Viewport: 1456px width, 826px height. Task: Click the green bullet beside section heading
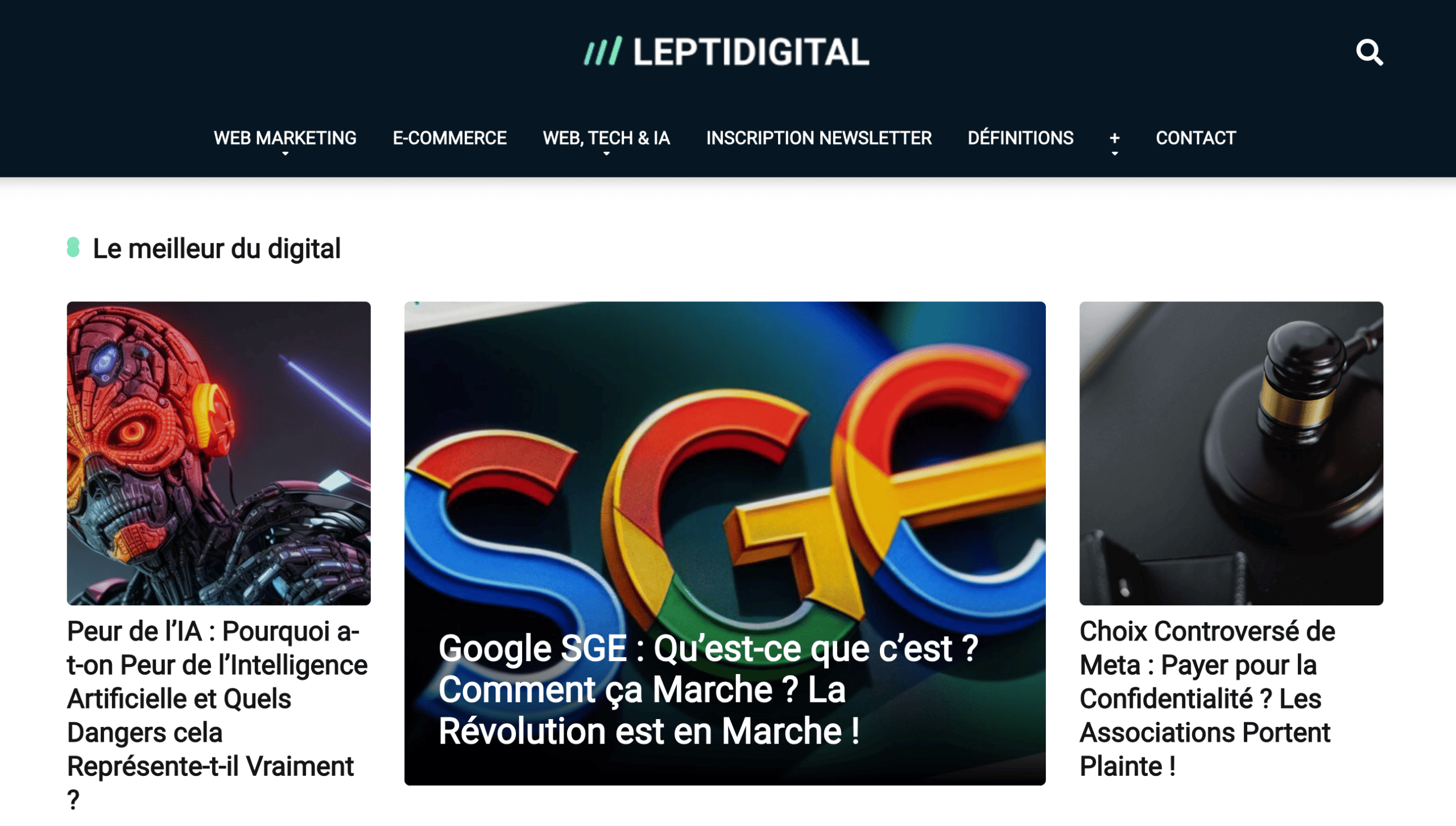73,247
